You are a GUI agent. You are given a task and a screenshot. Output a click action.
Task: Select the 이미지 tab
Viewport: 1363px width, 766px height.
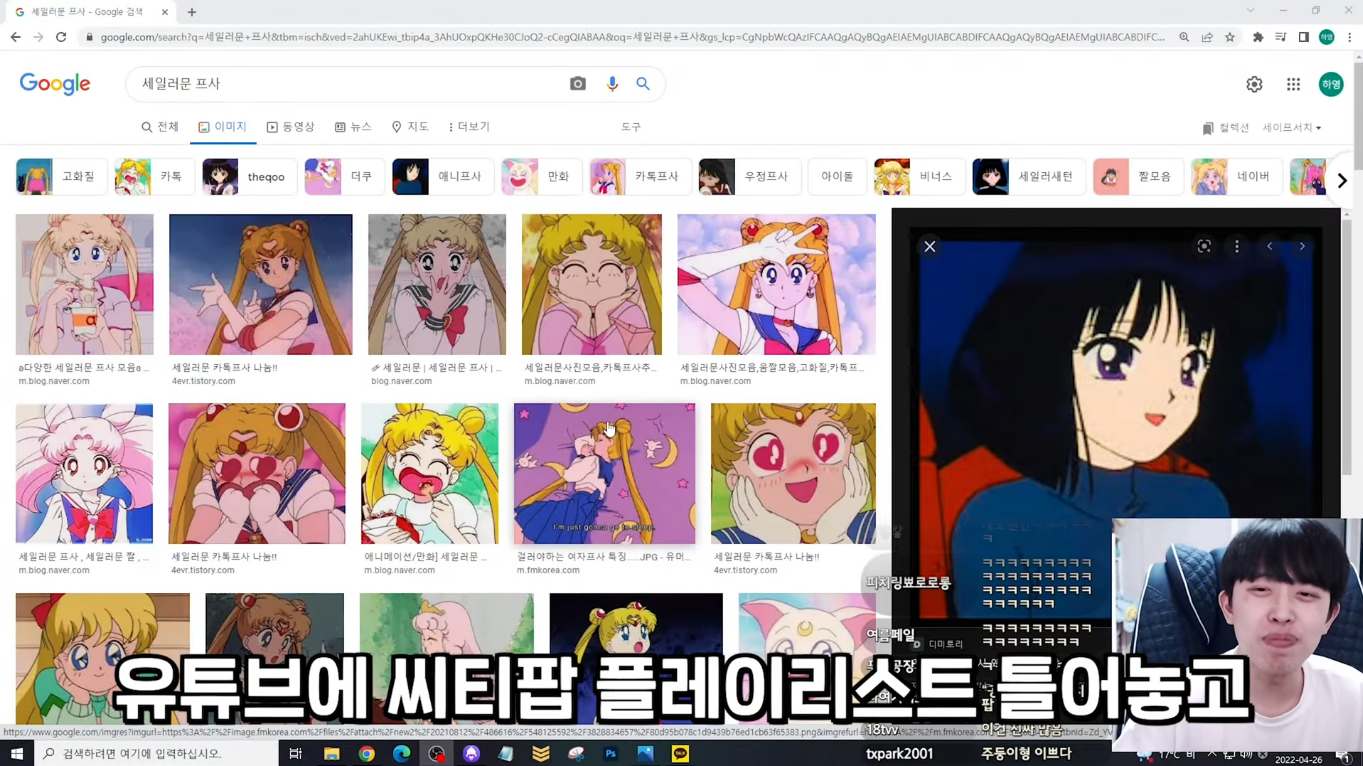tap(222, 127)
